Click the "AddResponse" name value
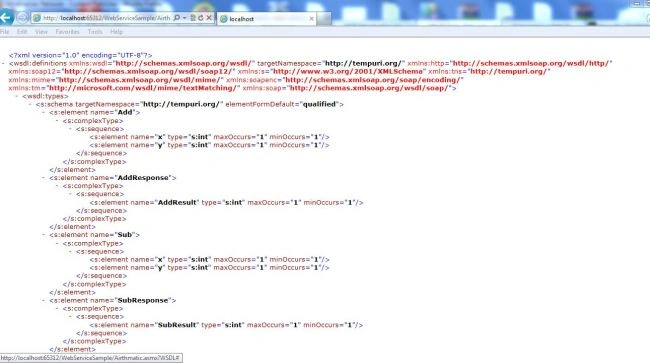 143,178
